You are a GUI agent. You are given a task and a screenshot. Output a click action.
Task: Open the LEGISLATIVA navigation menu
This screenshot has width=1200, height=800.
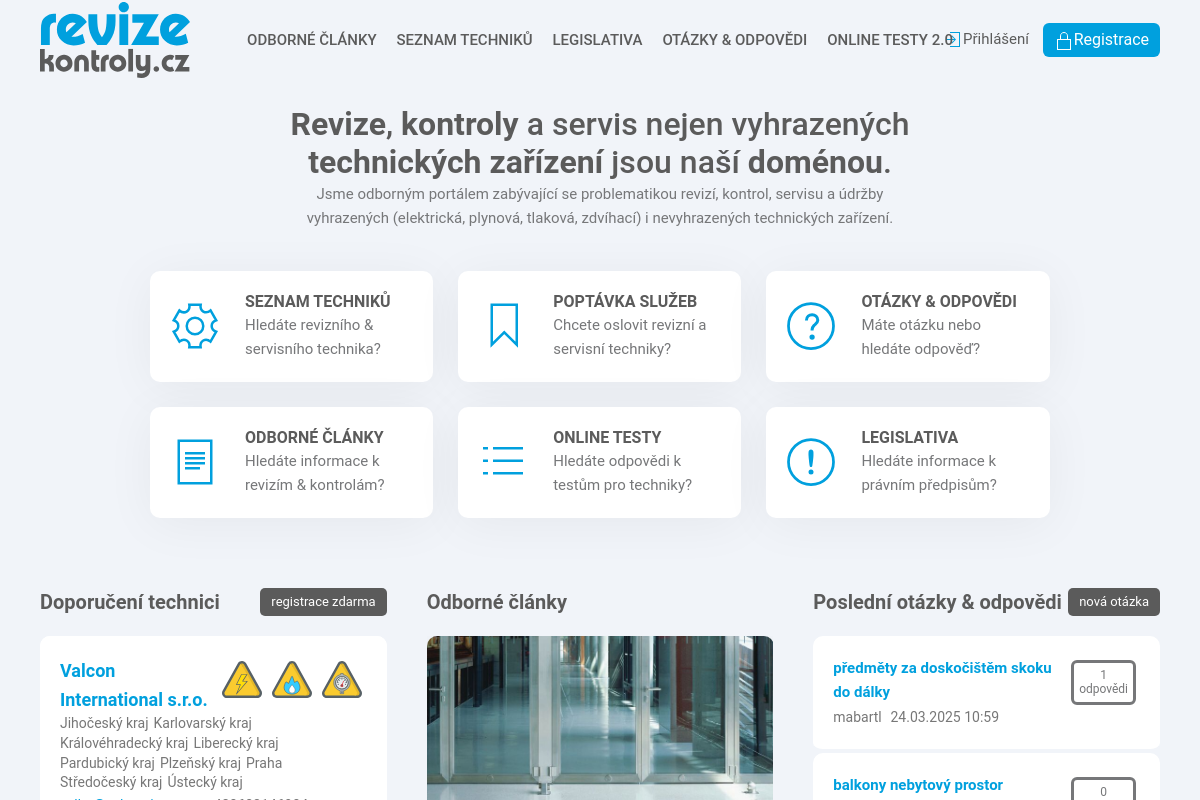(x=597, y=40)
